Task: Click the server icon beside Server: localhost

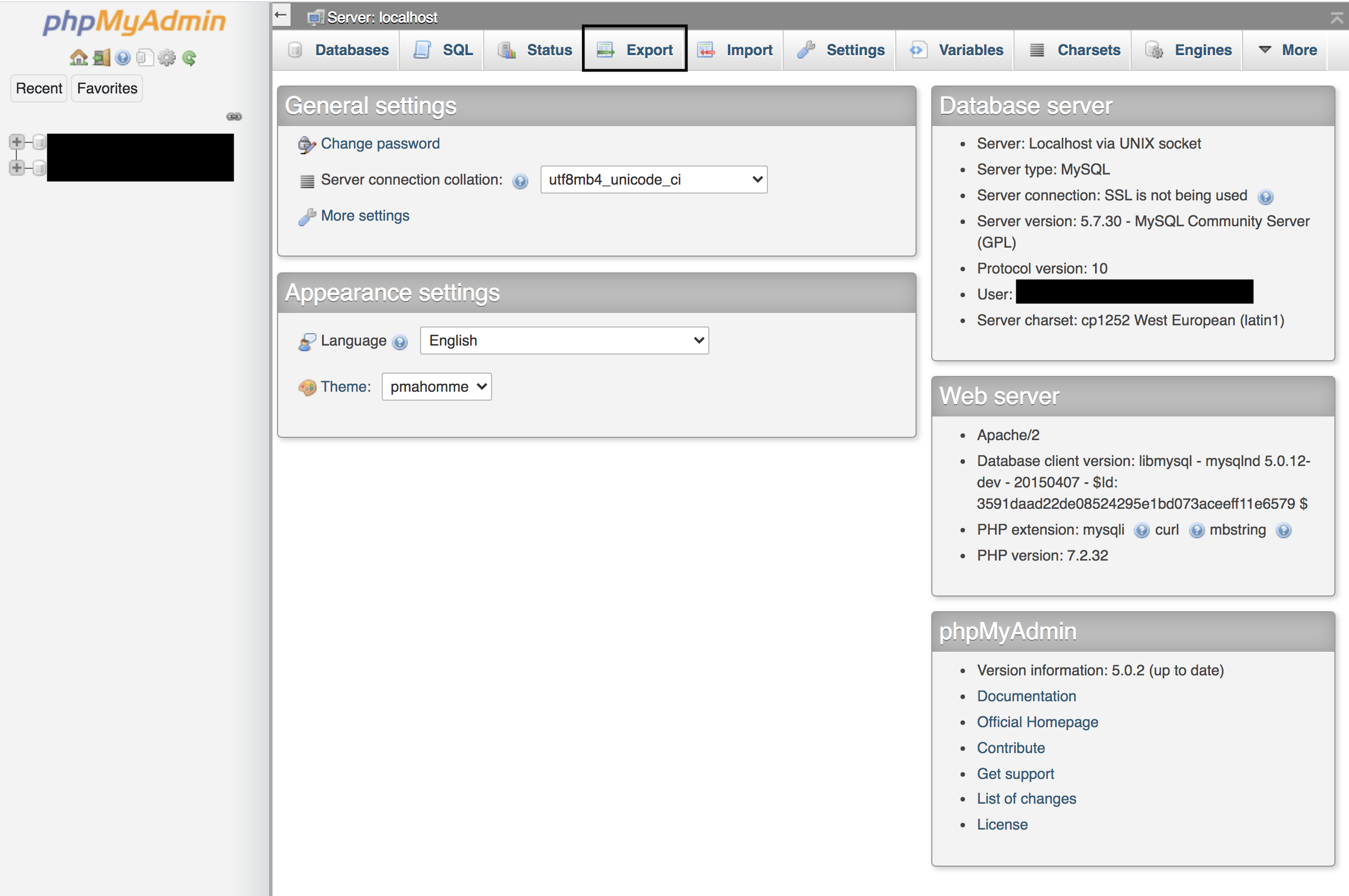Action: click(x=315, y=17)
